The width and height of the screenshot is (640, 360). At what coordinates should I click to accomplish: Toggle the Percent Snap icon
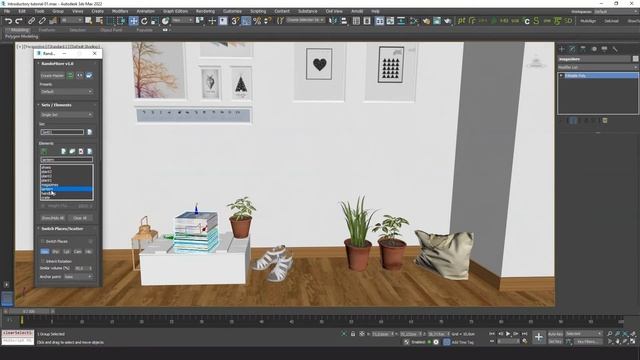click(257, 21)
